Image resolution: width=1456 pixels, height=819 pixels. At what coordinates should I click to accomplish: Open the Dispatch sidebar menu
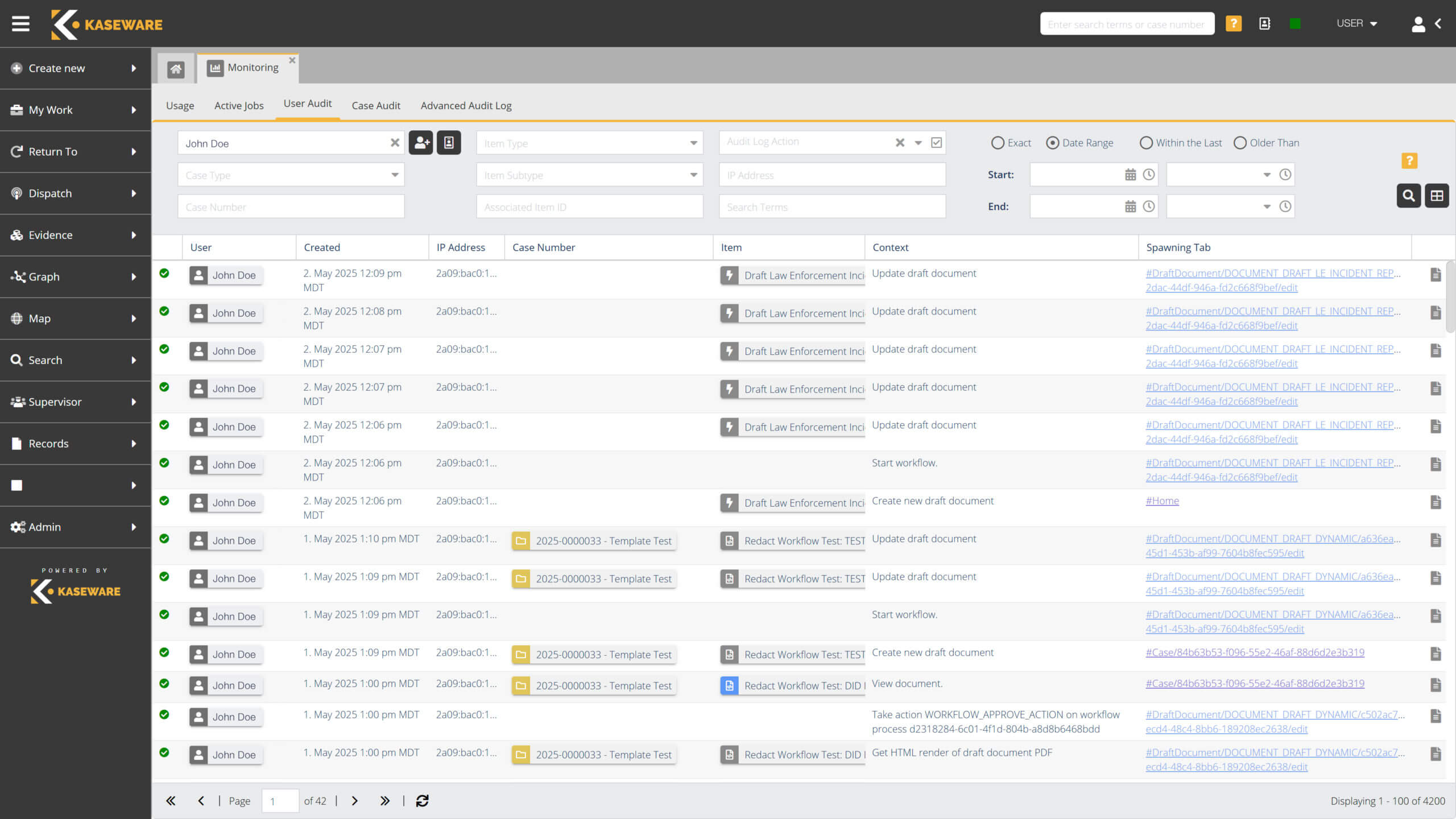75,193
